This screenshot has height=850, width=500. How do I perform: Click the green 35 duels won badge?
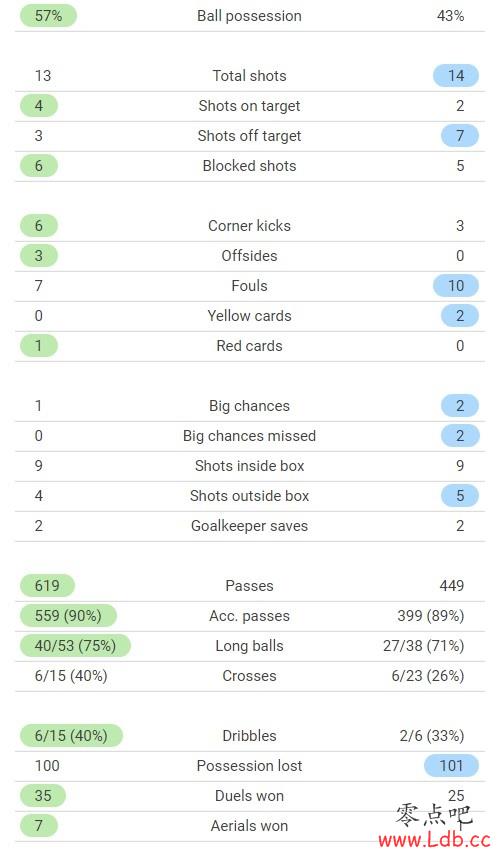(43, 796)
